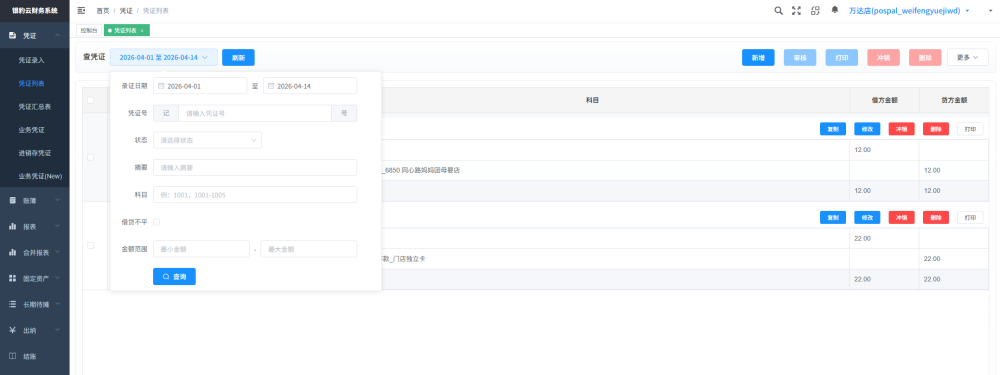The height and width of the screenshot is (375, 1000).
Task: Click the calendar icon in the start date field
Action: (161, 86)
